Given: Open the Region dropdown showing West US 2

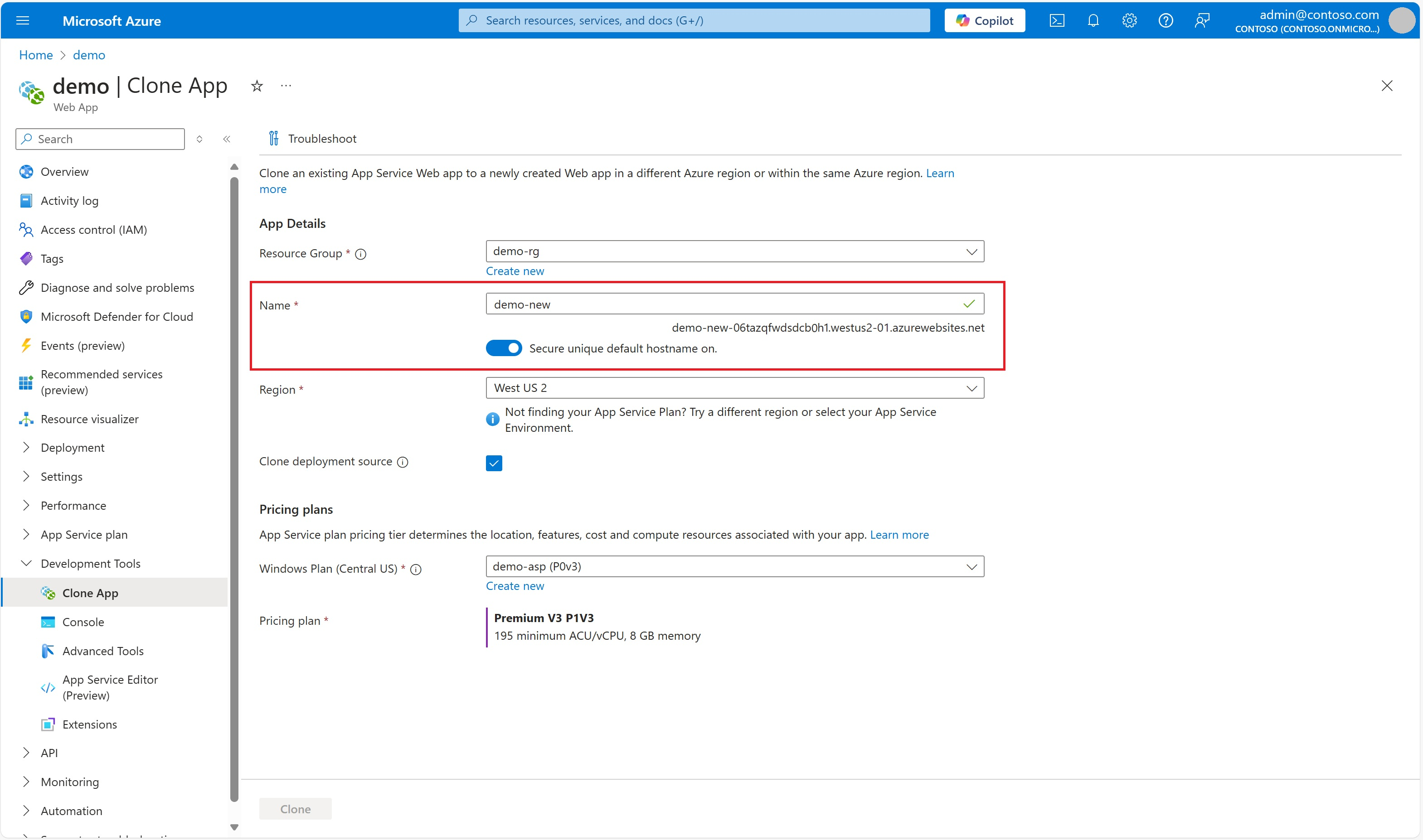Looking at the screenshot, I should pyautogui.click(x=971, y=388).
